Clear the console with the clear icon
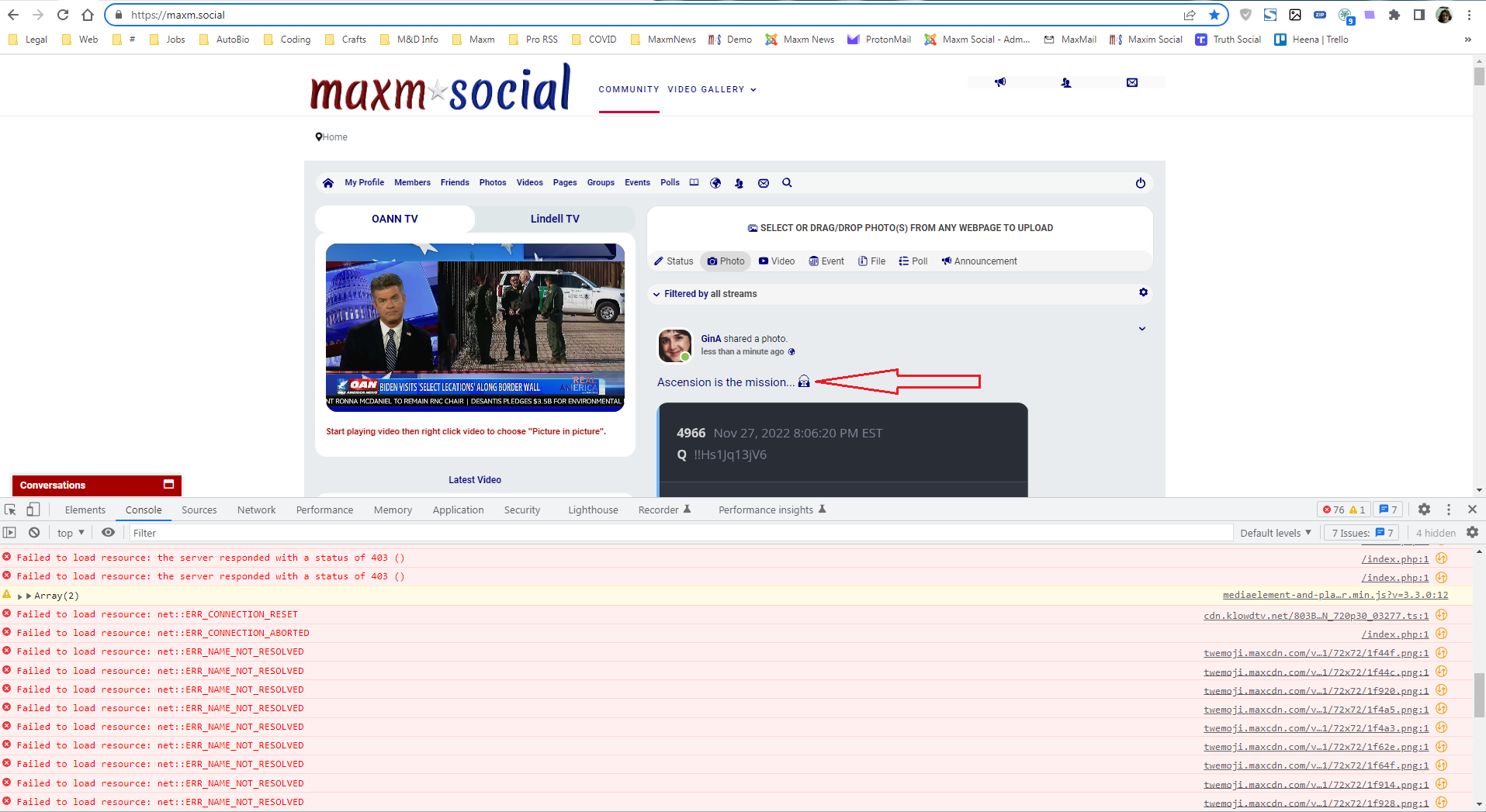1486x812 pixels. 34,533
